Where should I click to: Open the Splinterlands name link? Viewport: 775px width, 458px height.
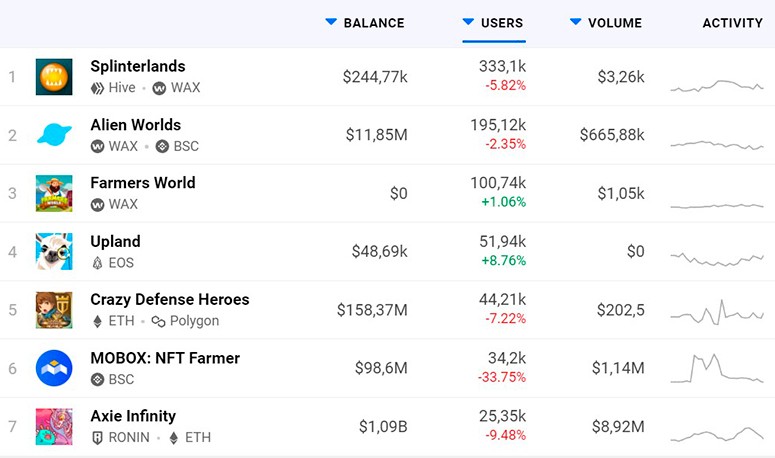137,66
